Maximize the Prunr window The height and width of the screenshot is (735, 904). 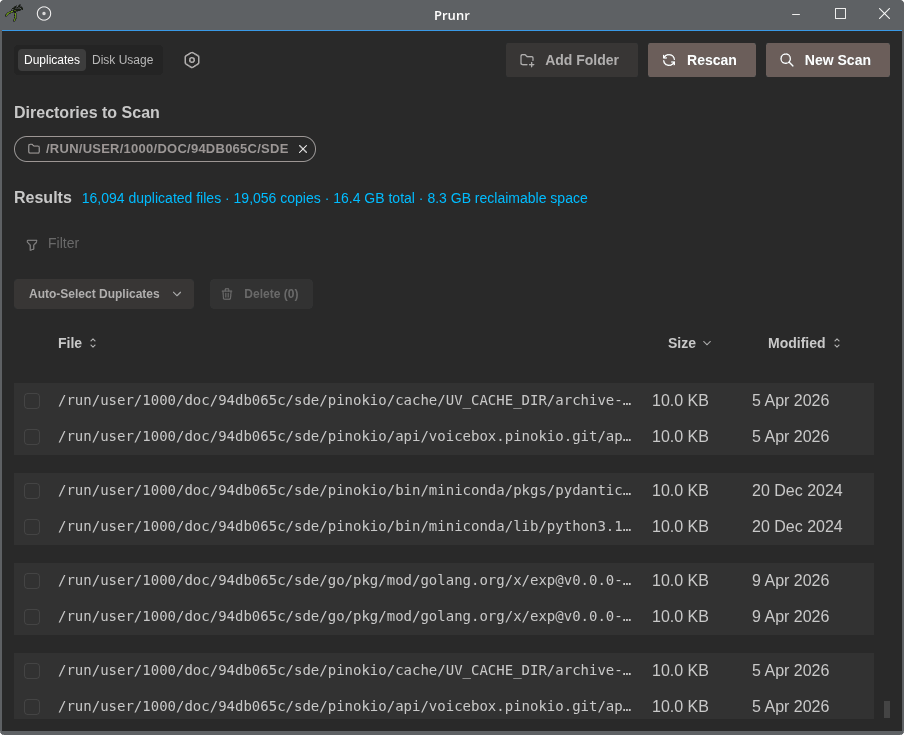(x=840, y=14)
